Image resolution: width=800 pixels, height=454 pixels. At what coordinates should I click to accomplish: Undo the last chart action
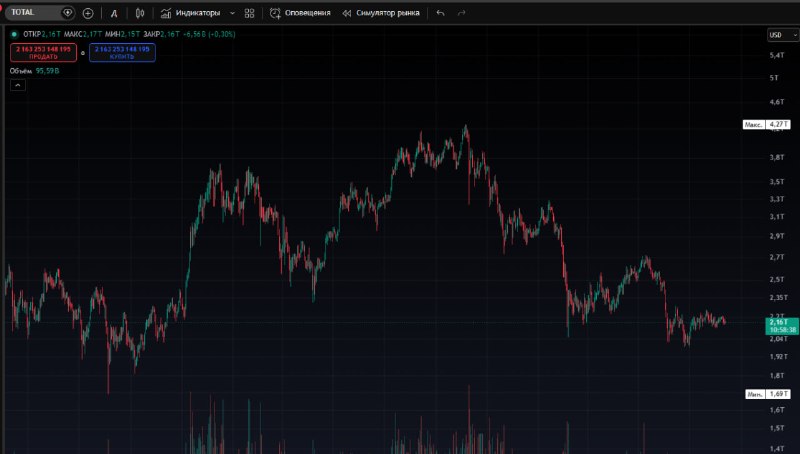(440, 13)
